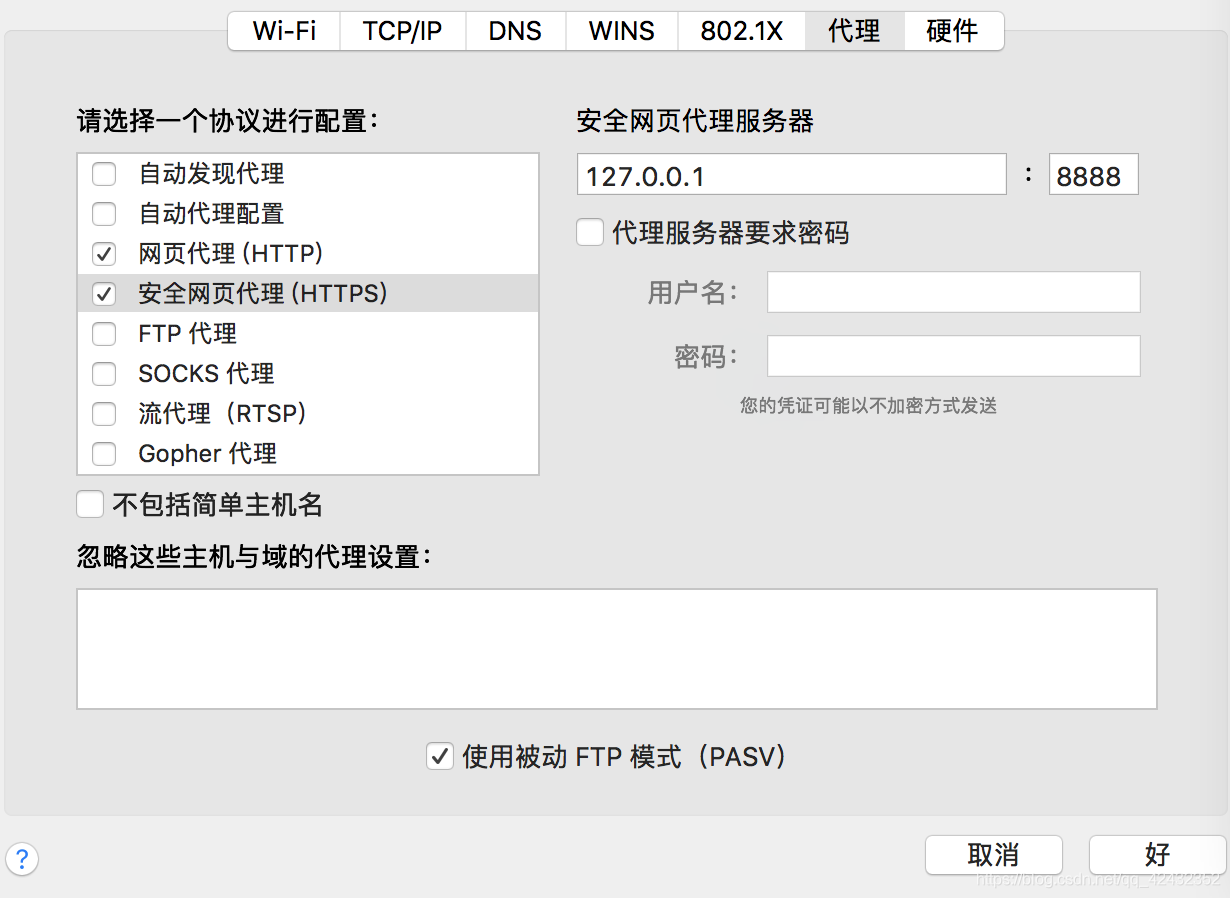The image size is (1230, 898).
Task: Uncheck the 安全网页代理 (HTTPS) checkbox
Action: pyautogui.click(x=104, y=294)
